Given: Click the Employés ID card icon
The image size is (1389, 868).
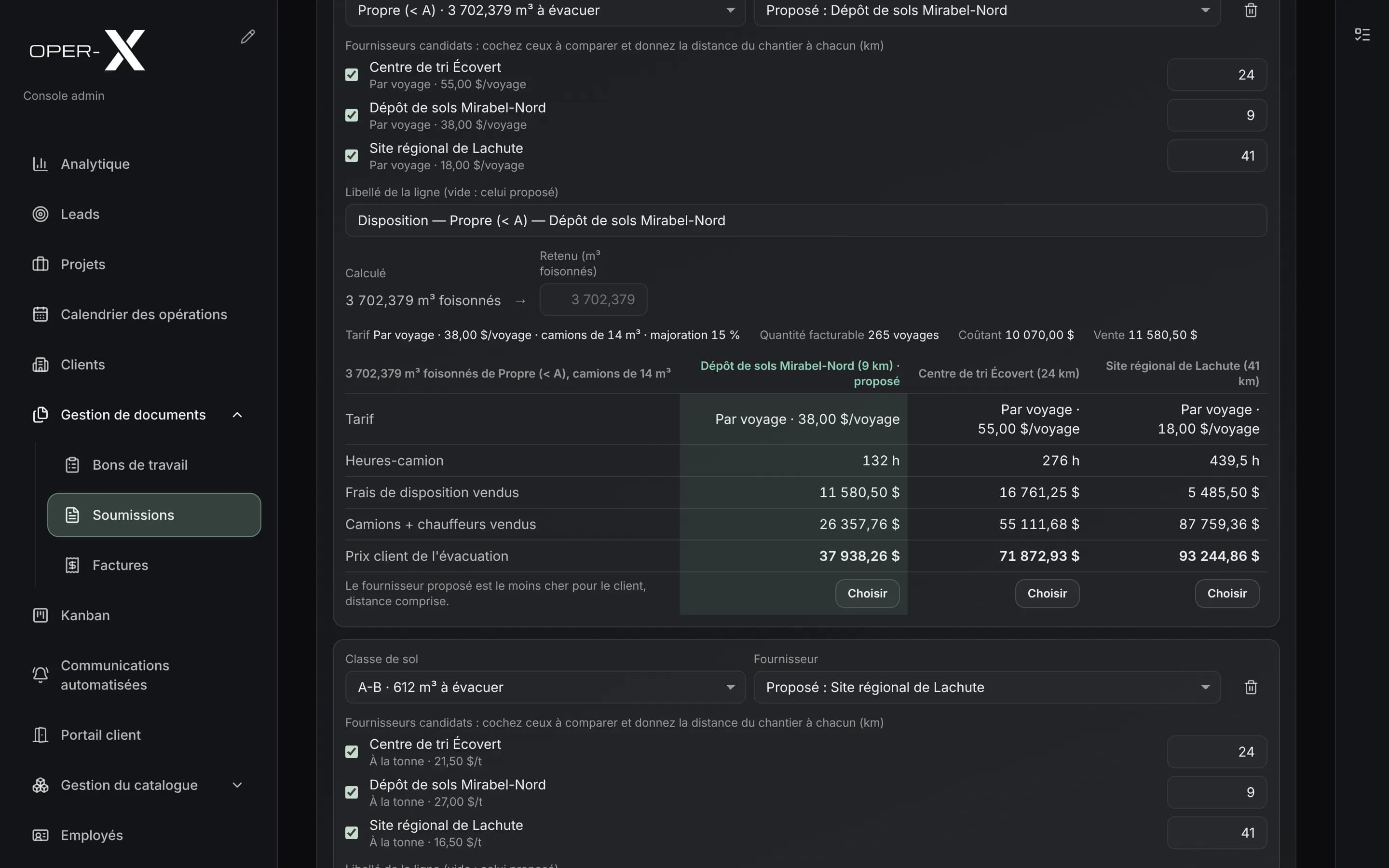Looking at the screenshot, I should point(40,835).
